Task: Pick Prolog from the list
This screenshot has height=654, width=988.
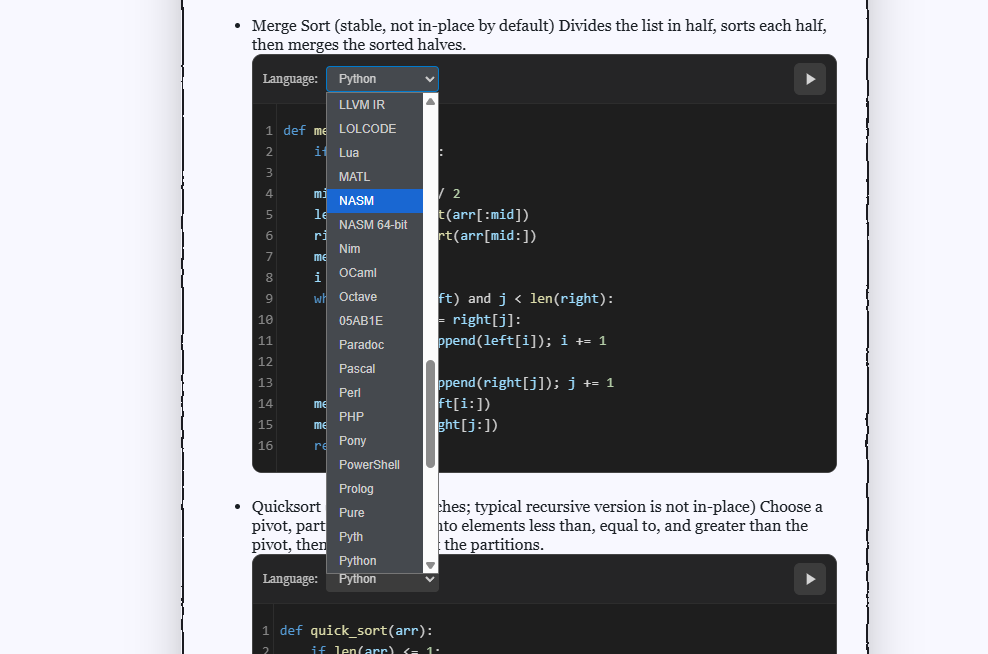Action: pyautogui.click(x=375, y=488)
